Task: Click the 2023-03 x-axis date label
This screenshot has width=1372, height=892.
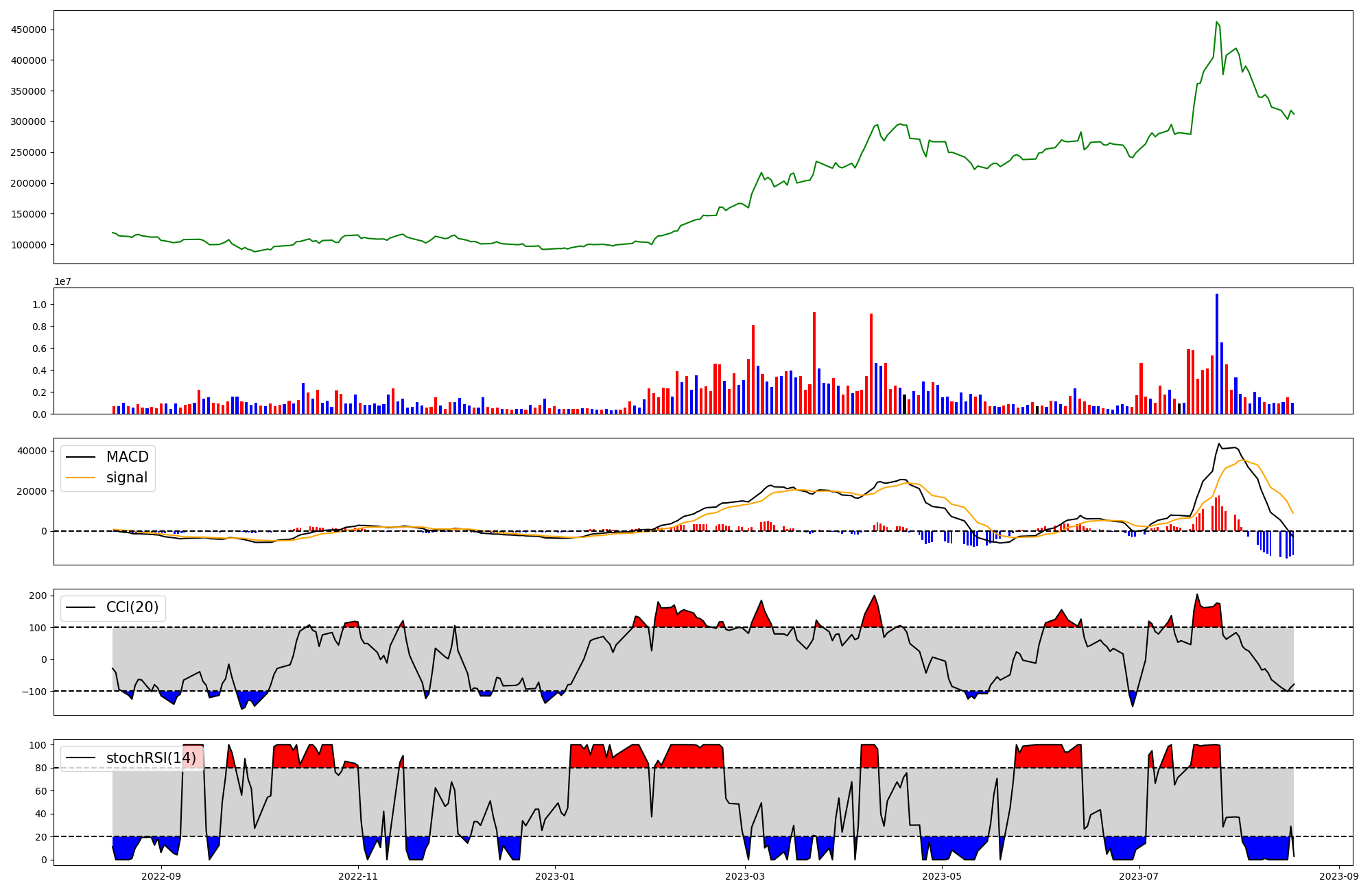Action: pos(745,876)
